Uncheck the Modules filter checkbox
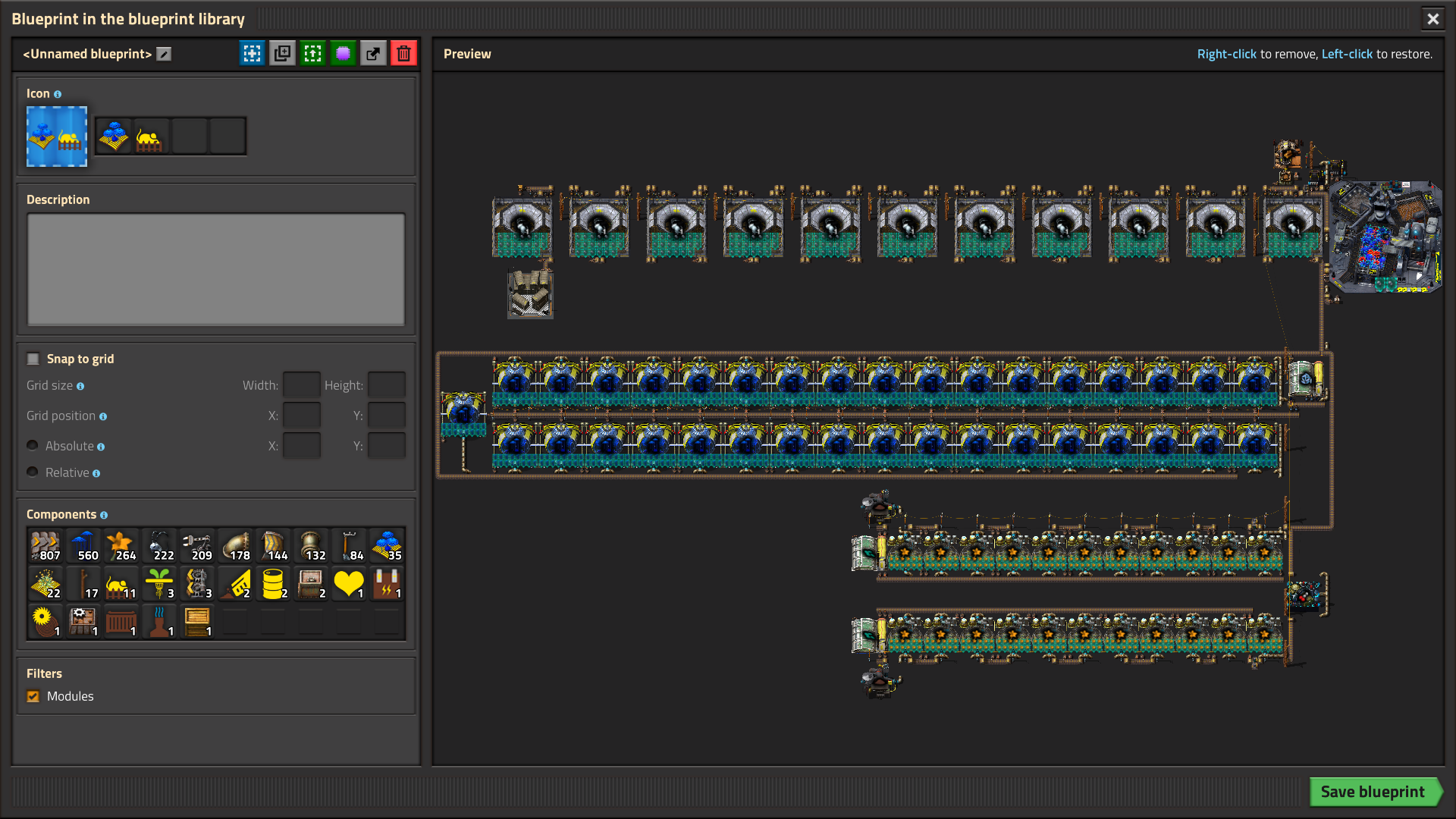The image size is (1456, 819). (x=33, y=696)
